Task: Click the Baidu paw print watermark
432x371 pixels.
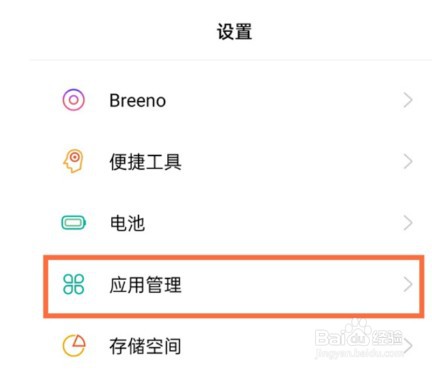Action: click(358, 330)
